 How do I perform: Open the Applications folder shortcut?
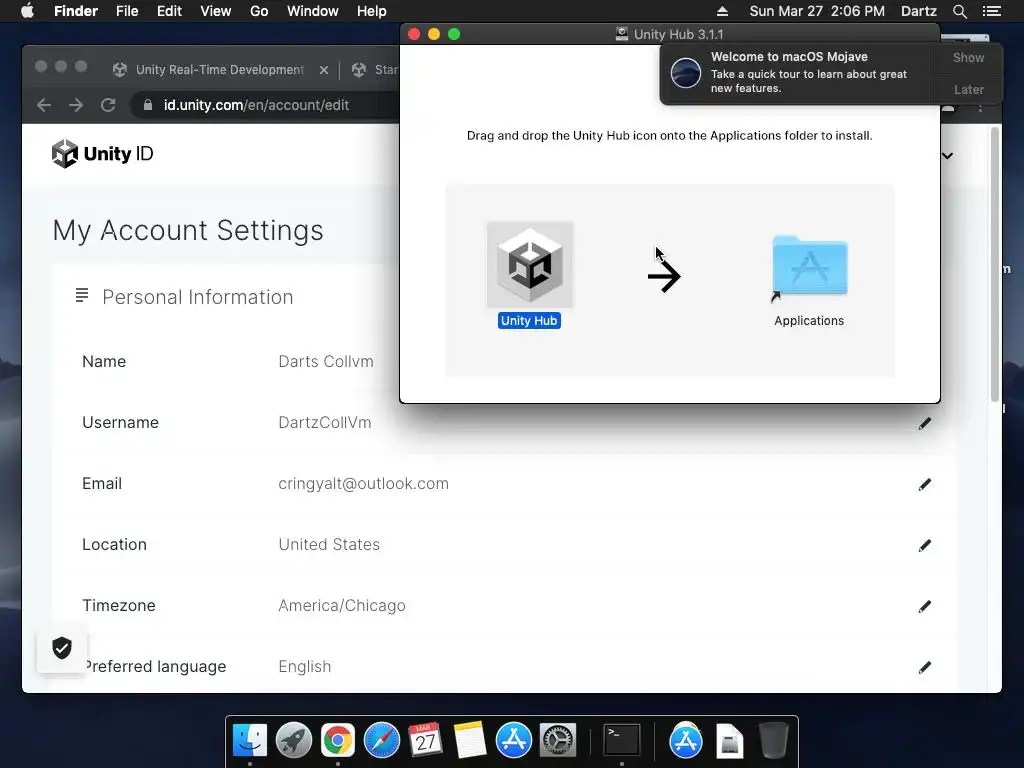click(x=809, y=267)
